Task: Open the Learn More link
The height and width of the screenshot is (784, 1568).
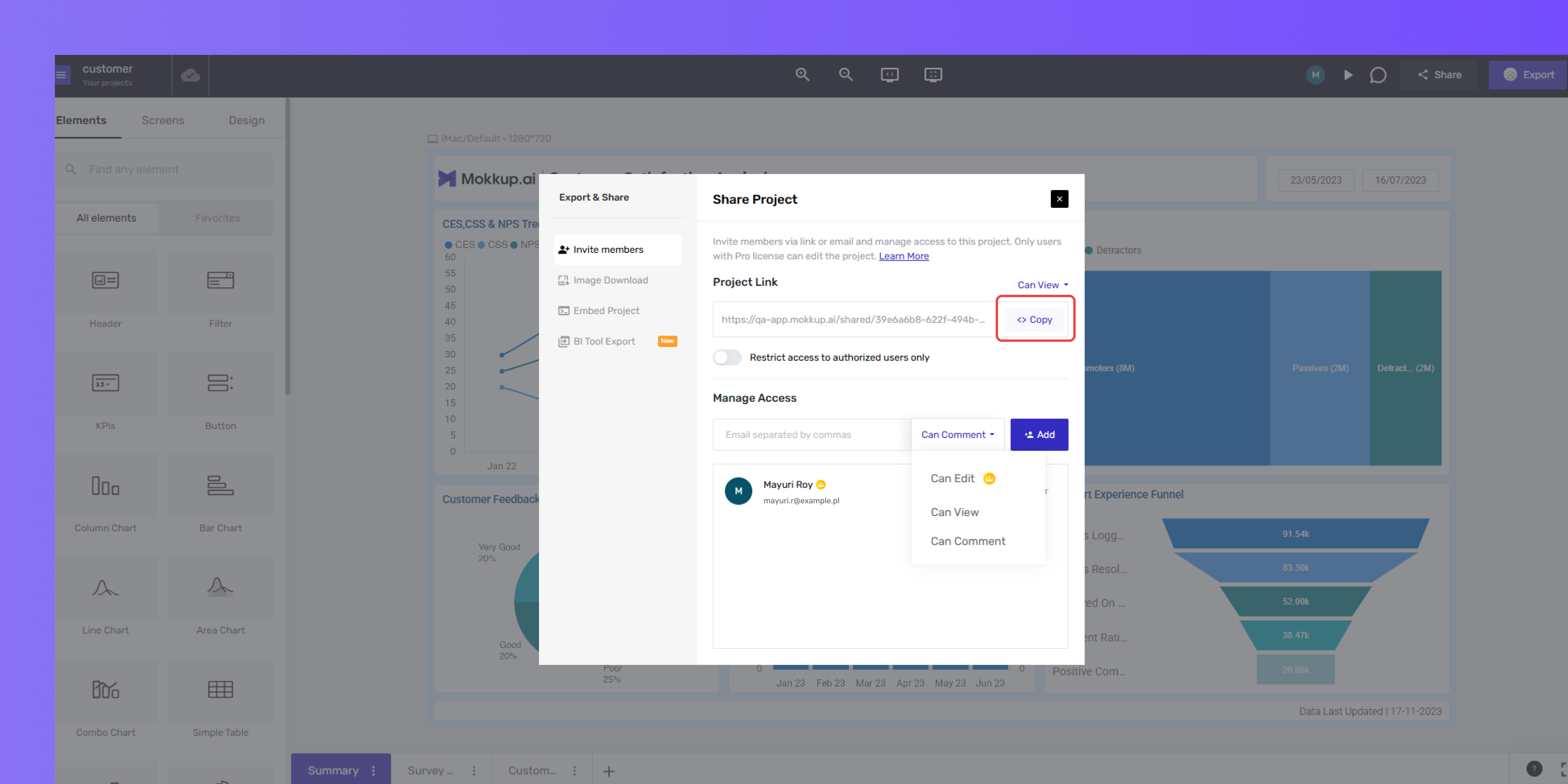Action: point(903,256)
